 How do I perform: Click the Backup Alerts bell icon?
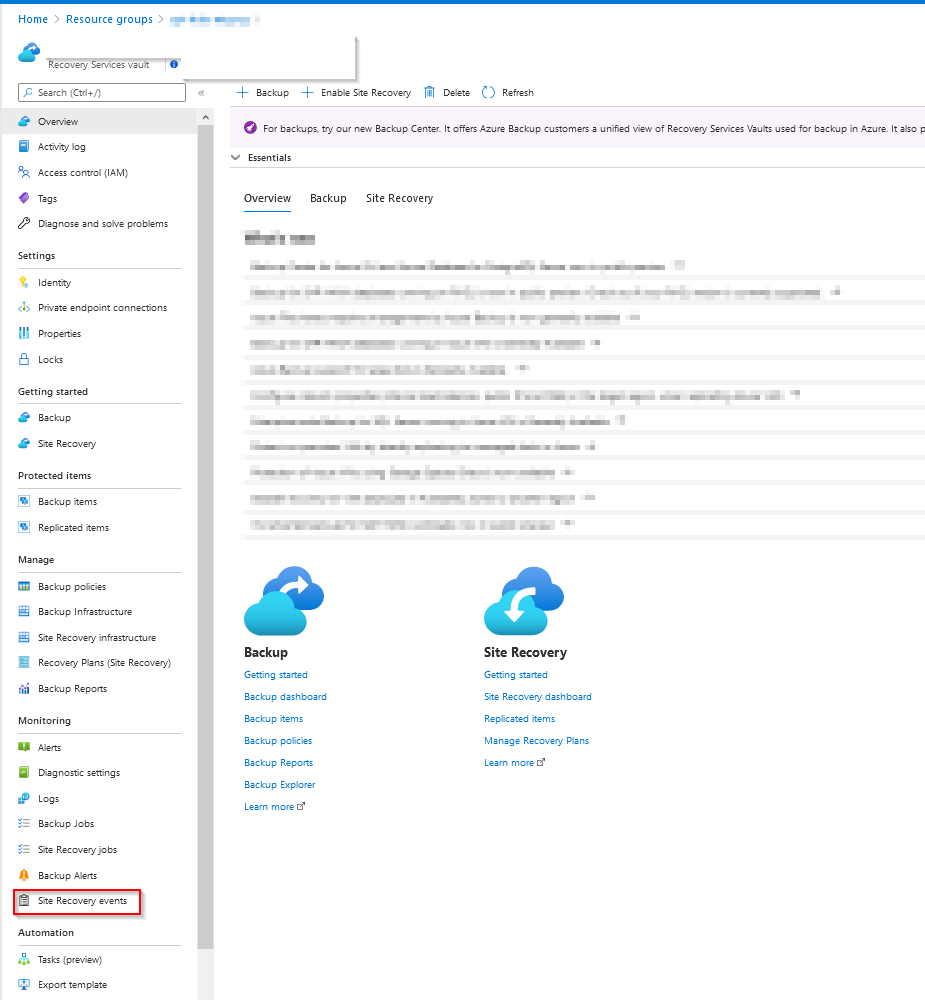tap(24, 875)
